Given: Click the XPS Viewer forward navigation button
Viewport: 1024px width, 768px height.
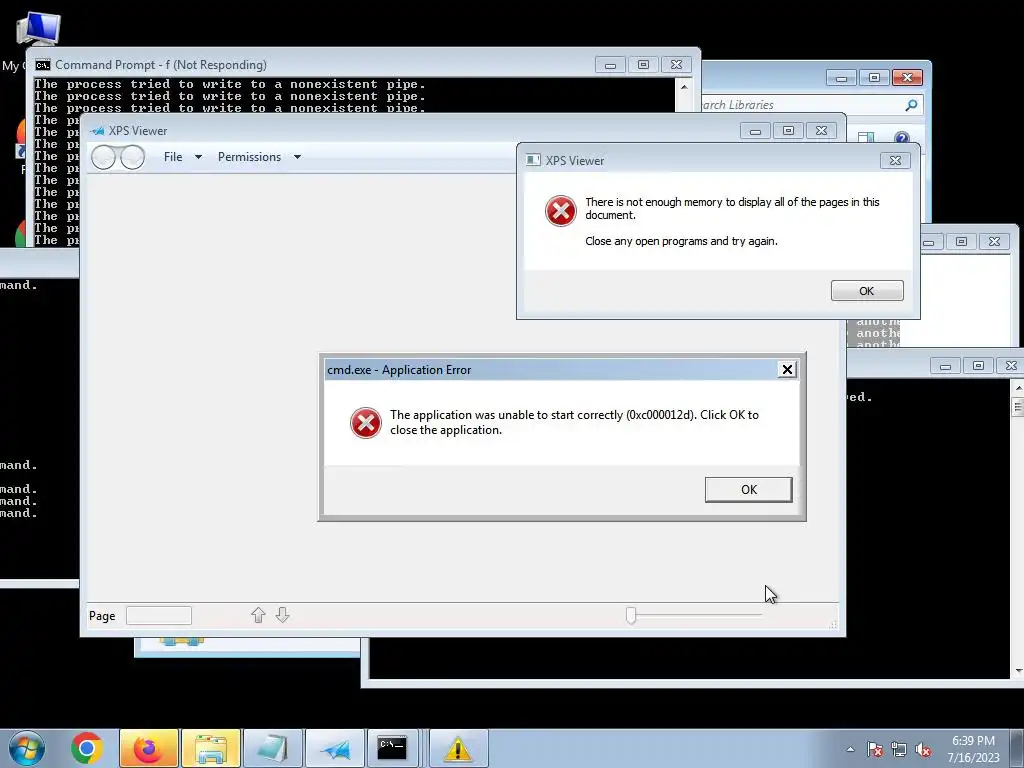Looking at the screenshot, I should 133,157.
